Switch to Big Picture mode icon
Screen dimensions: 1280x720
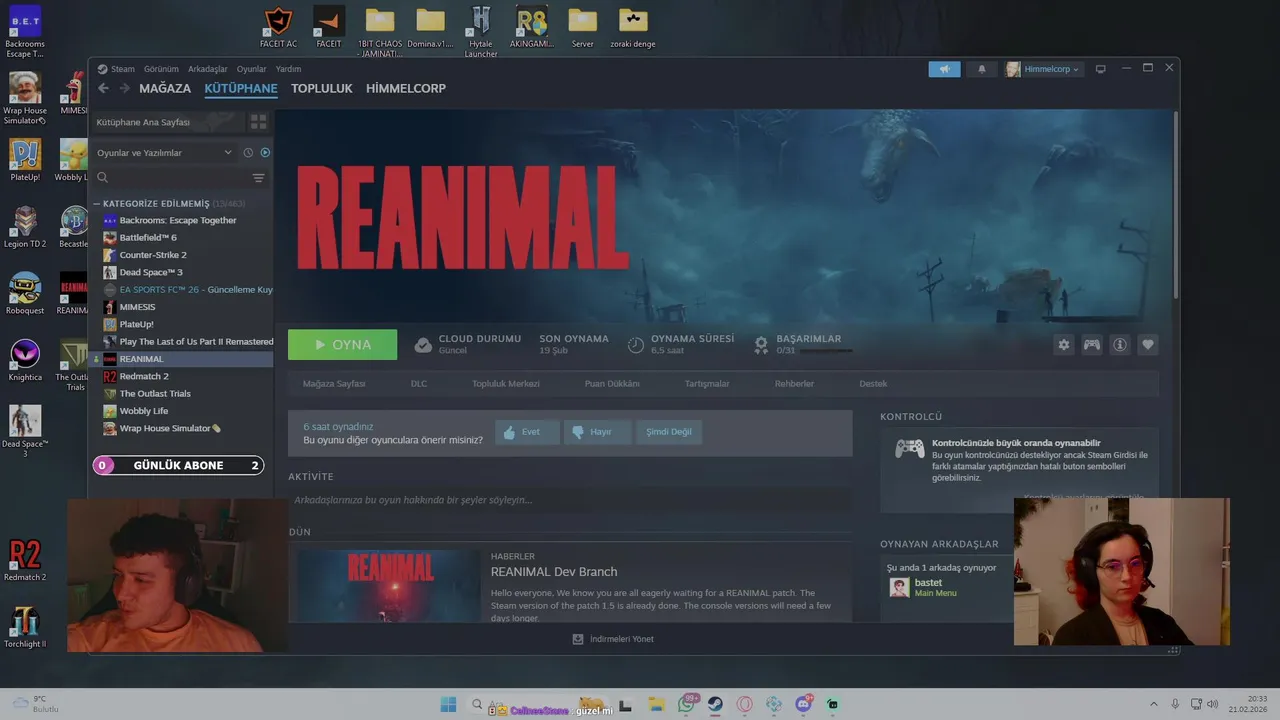(x=1100, y=69)
